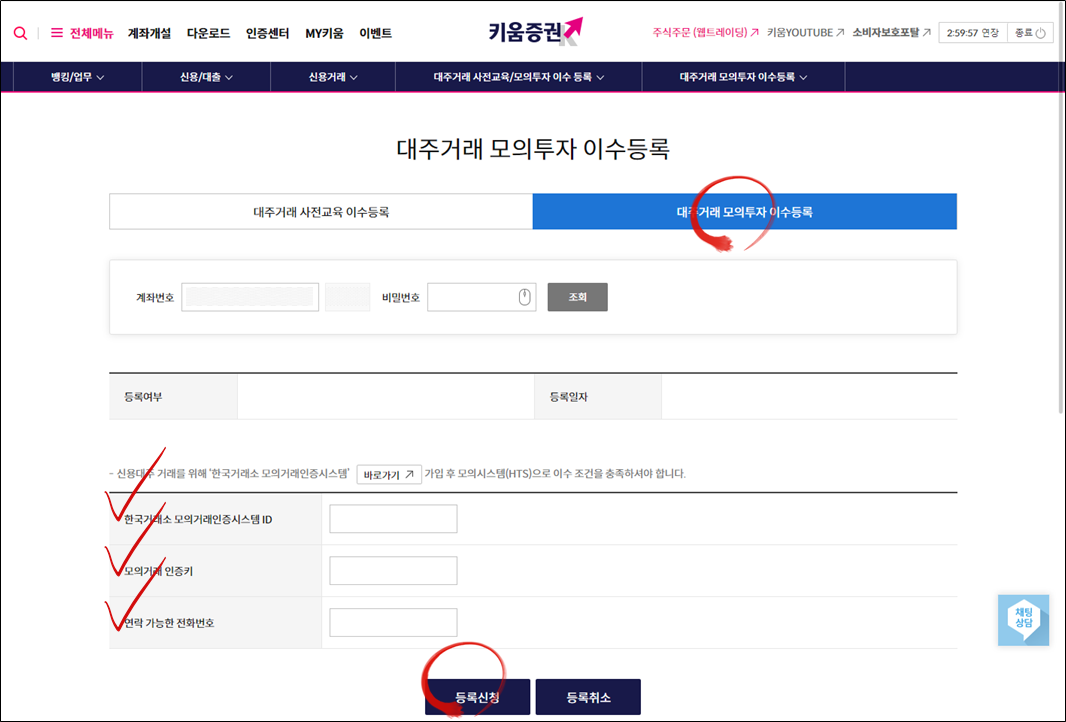
Task: Click the 등록취소 button
Action: [x=588, y=697]
